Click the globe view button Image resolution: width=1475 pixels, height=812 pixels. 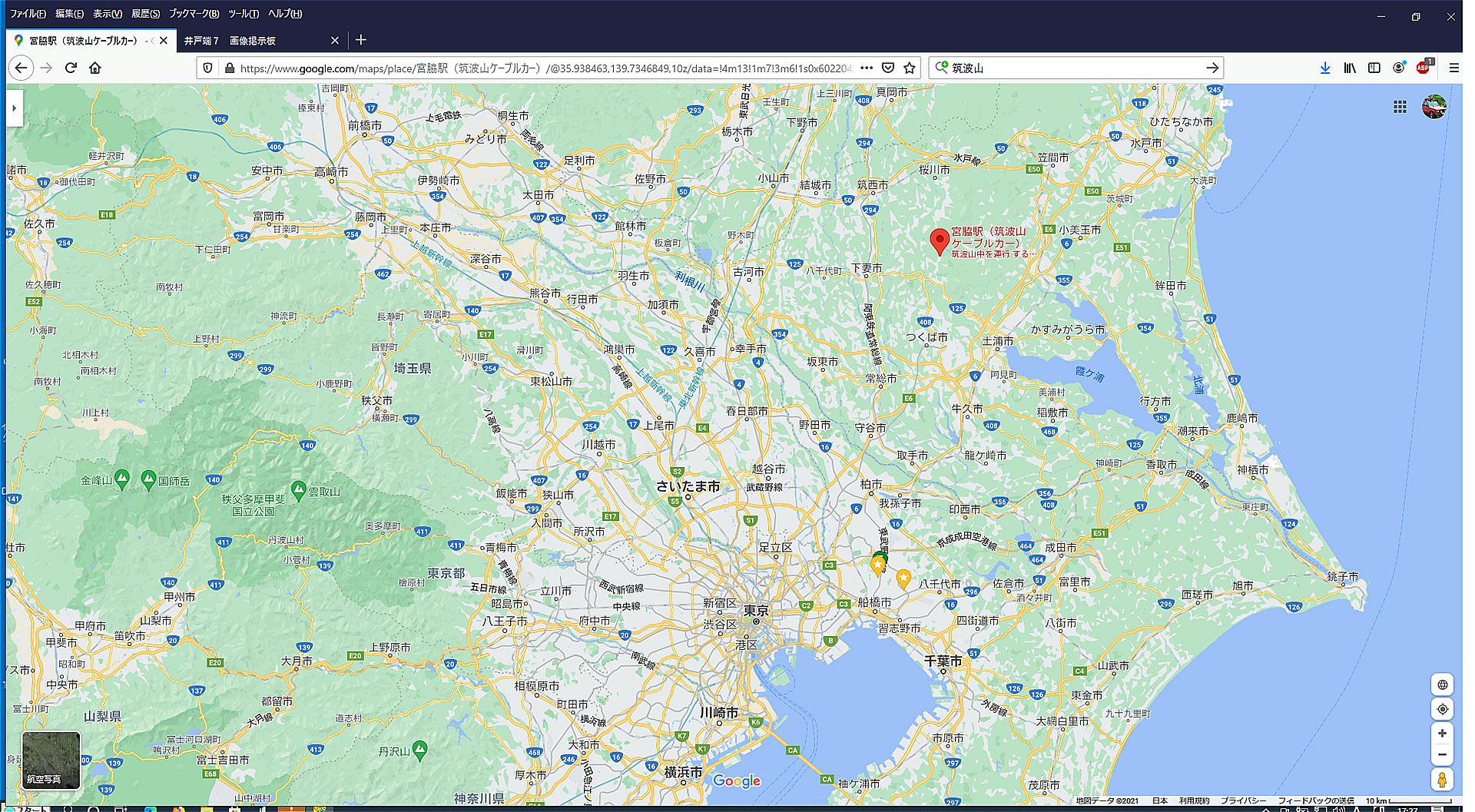coord(1442,684)
